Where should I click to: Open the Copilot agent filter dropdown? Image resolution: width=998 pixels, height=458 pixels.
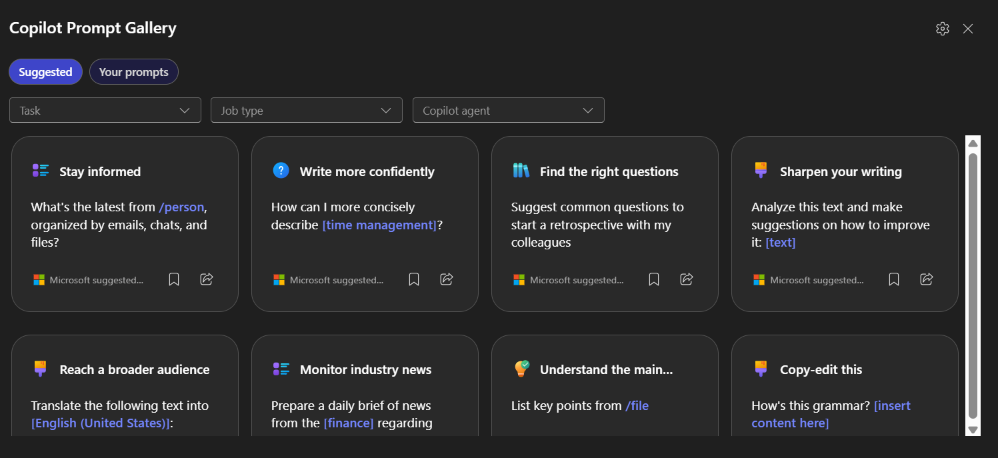(509, 110)
